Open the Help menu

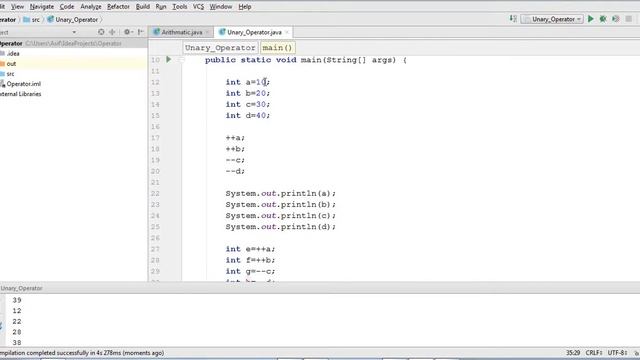pyautogui.click(x=245, y=7)
